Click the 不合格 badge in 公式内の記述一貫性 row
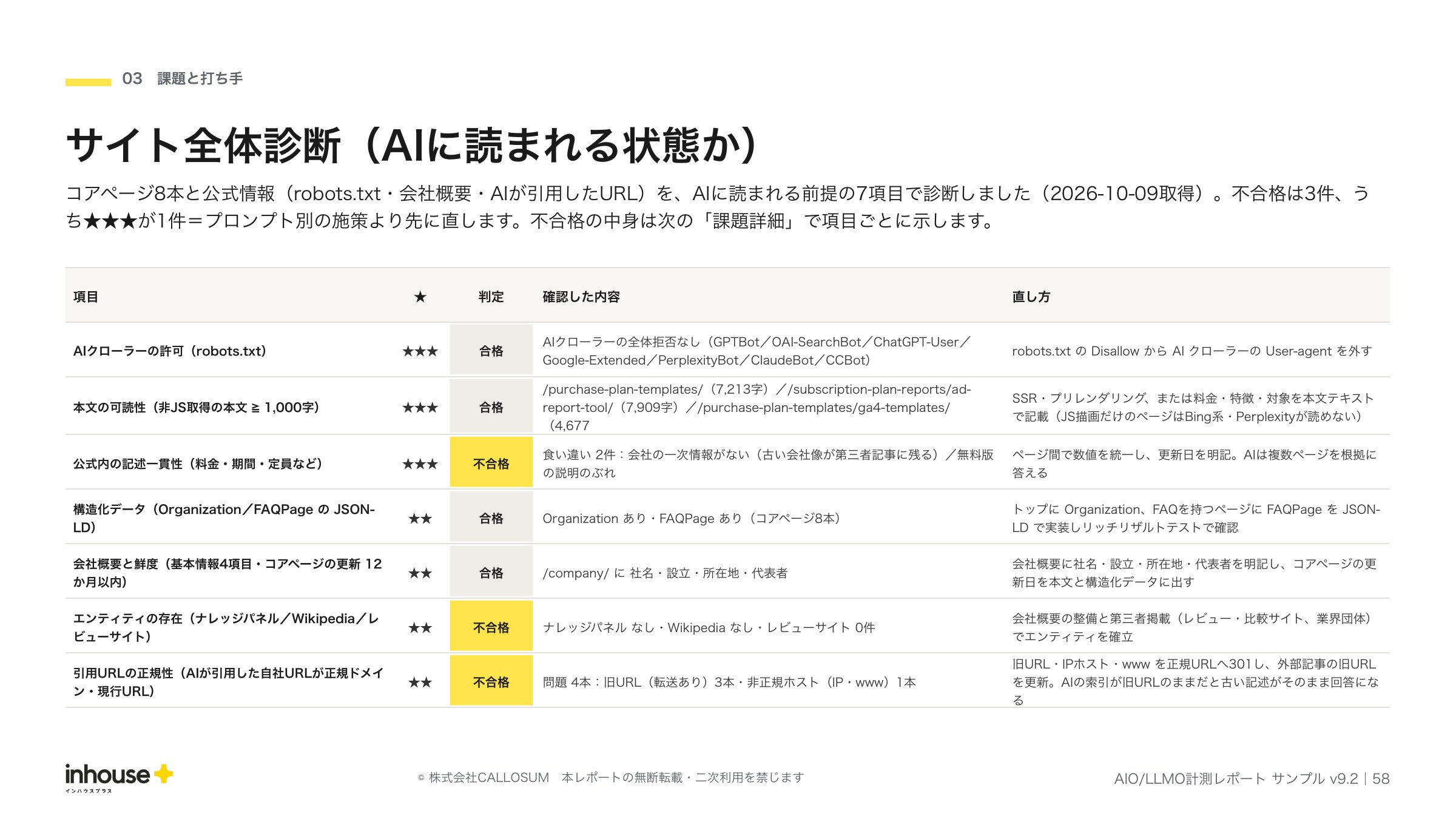 click(491, 463)
